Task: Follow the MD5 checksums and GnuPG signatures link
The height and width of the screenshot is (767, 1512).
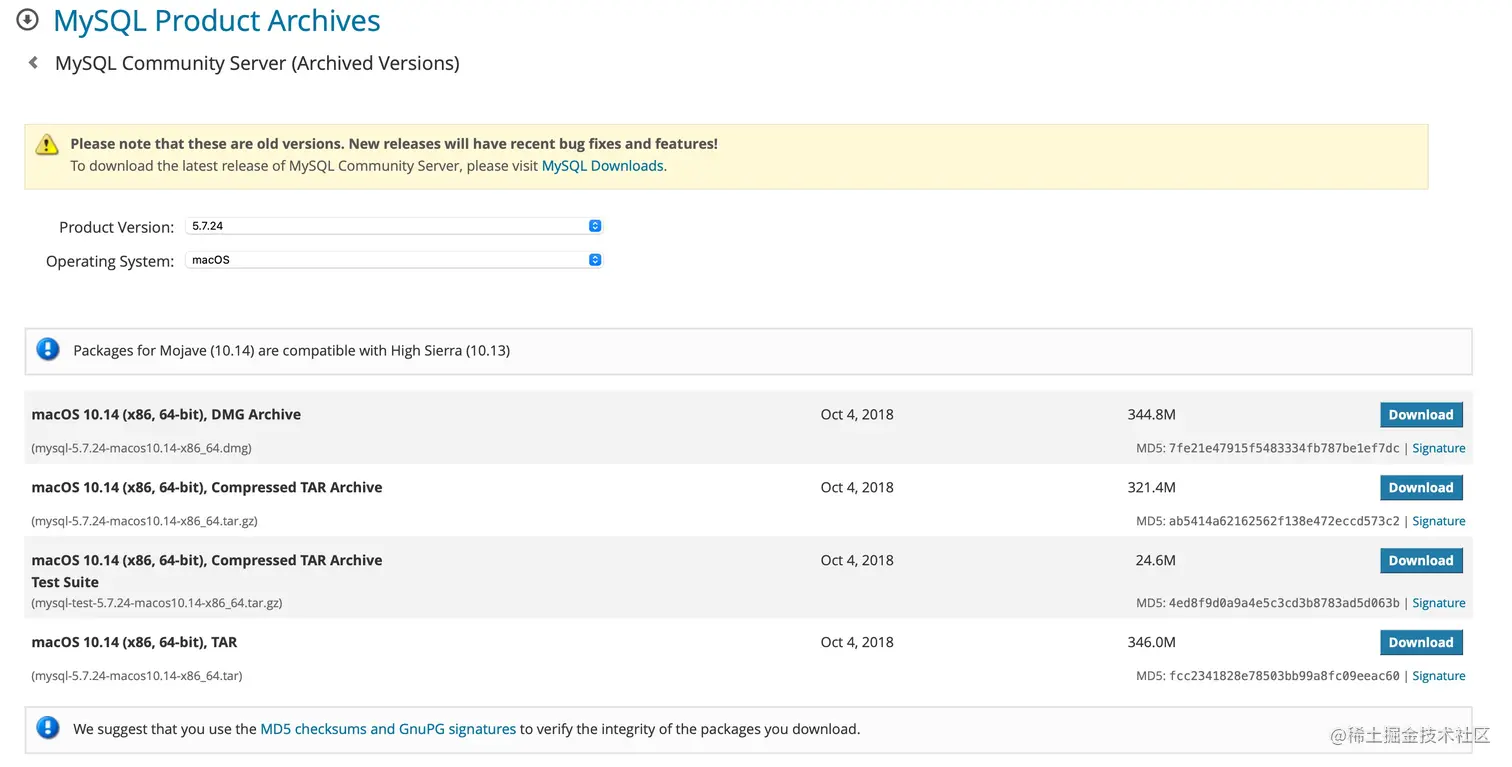Action: click(x=388, y=729)
